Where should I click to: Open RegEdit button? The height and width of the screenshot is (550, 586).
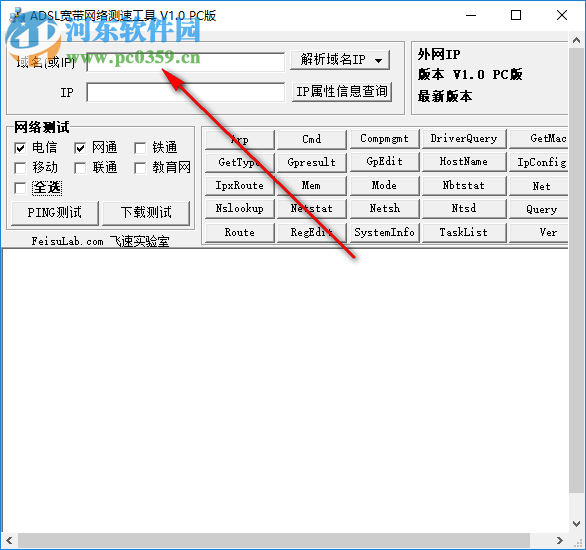coord(312,233)
